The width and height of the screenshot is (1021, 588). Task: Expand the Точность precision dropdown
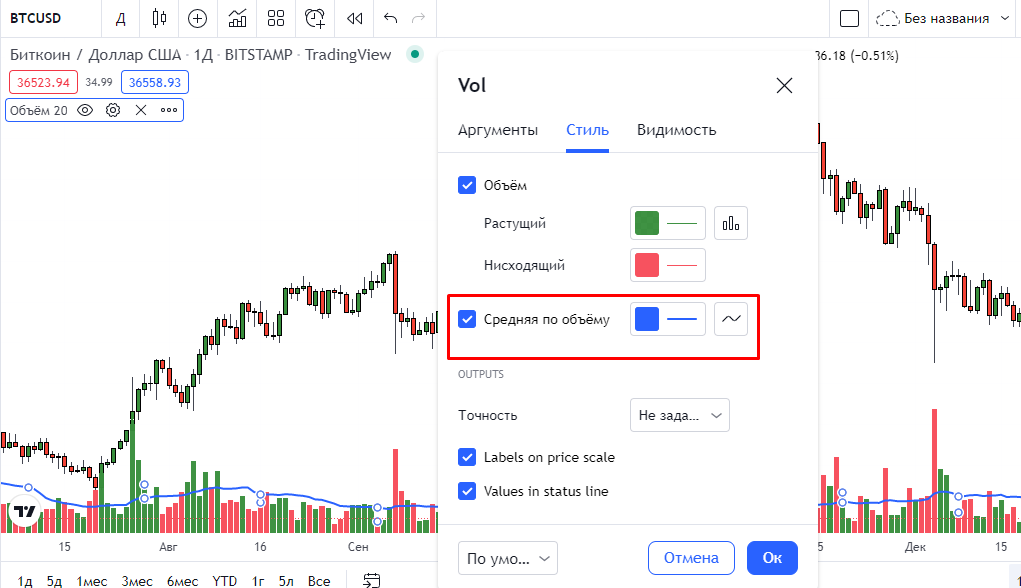tap(679, 415)
